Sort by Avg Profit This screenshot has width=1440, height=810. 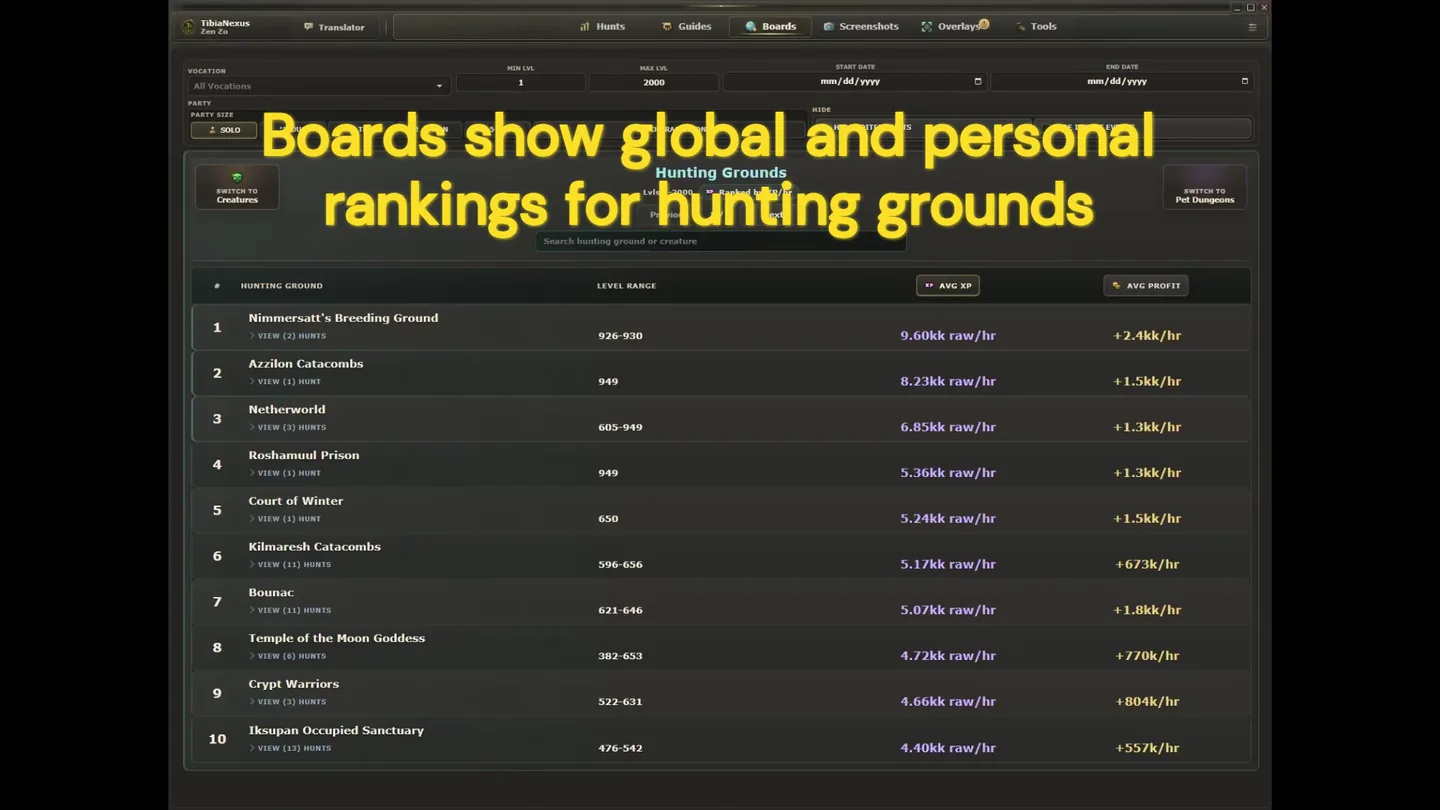(1146, 286)
